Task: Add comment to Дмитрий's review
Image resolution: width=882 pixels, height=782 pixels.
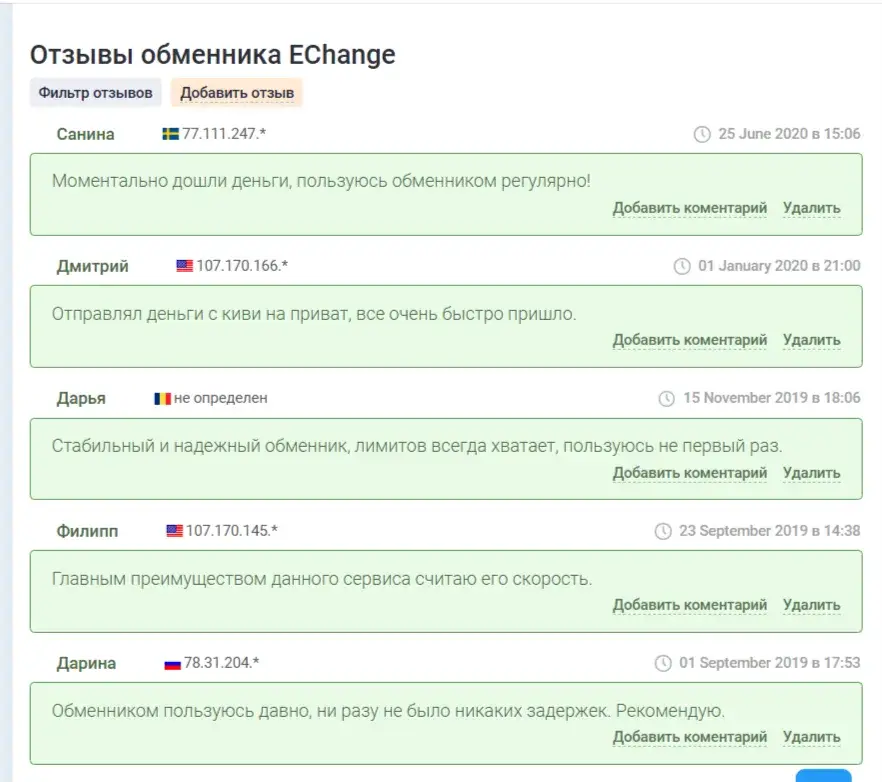Action: [x=690, y=340]
